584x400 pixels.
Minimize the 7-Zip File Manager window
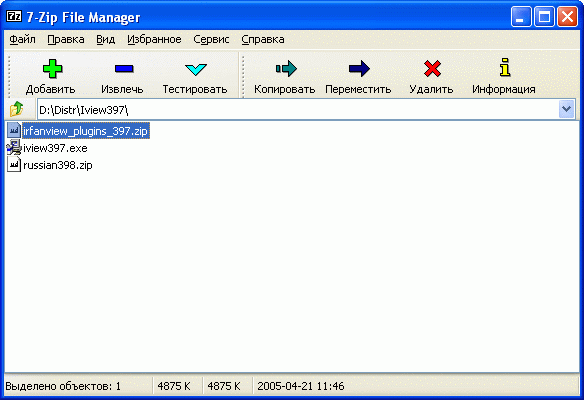[520, 17]
